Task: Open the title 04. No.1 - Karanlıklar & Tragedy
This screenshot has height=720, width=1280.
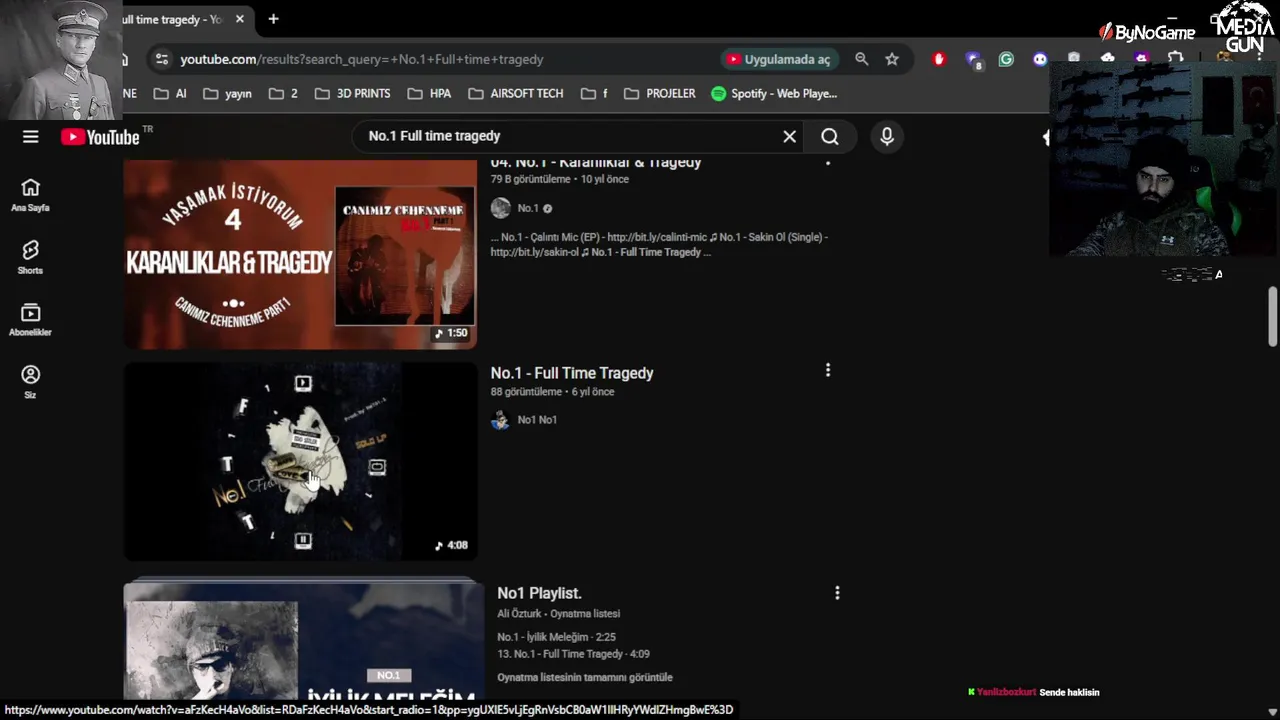Action: tap(595, 163)
